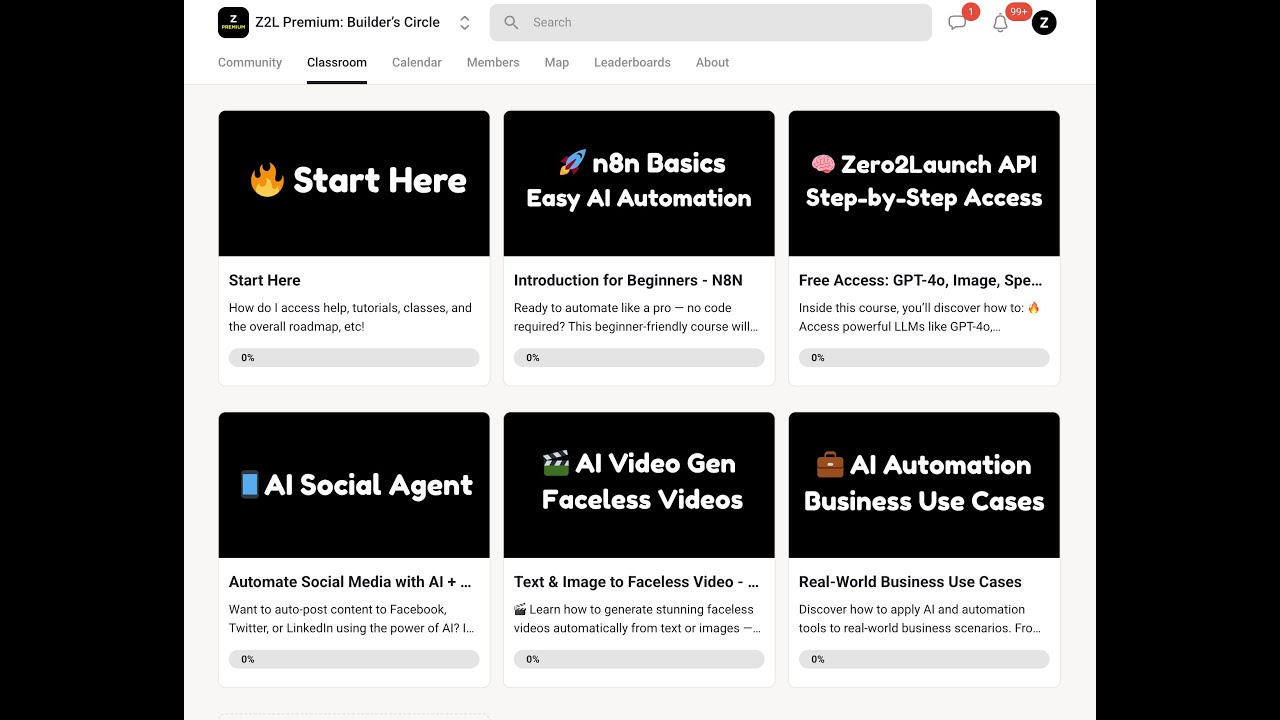Open the n8n Basics course thumbnail

click(x=639, y=183)
